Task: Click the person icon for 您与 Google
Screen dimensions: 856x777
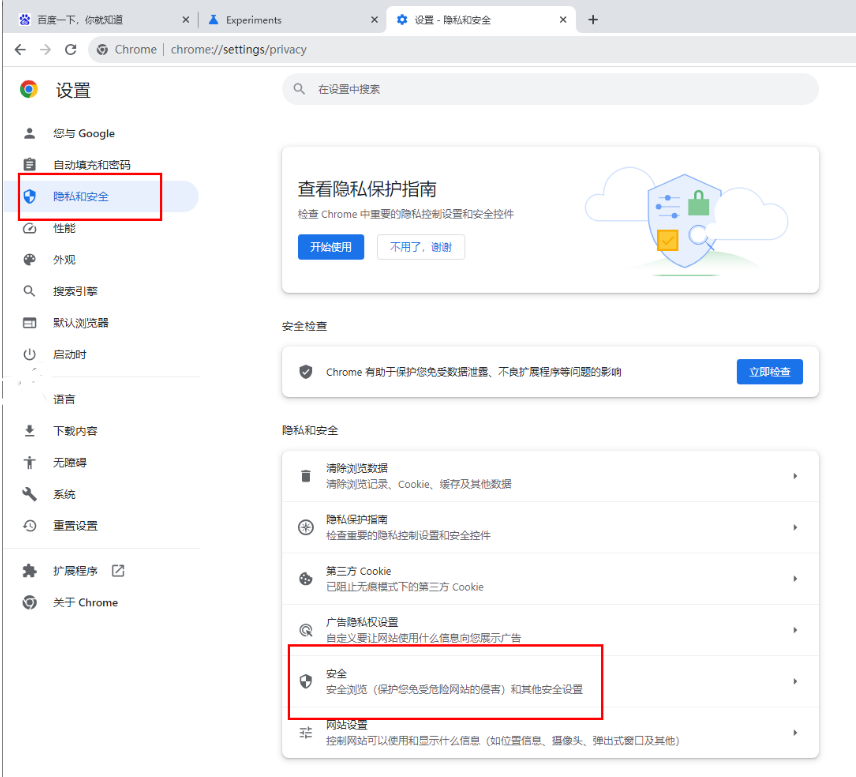Action: pyautogui.click(x=29, y=133)
